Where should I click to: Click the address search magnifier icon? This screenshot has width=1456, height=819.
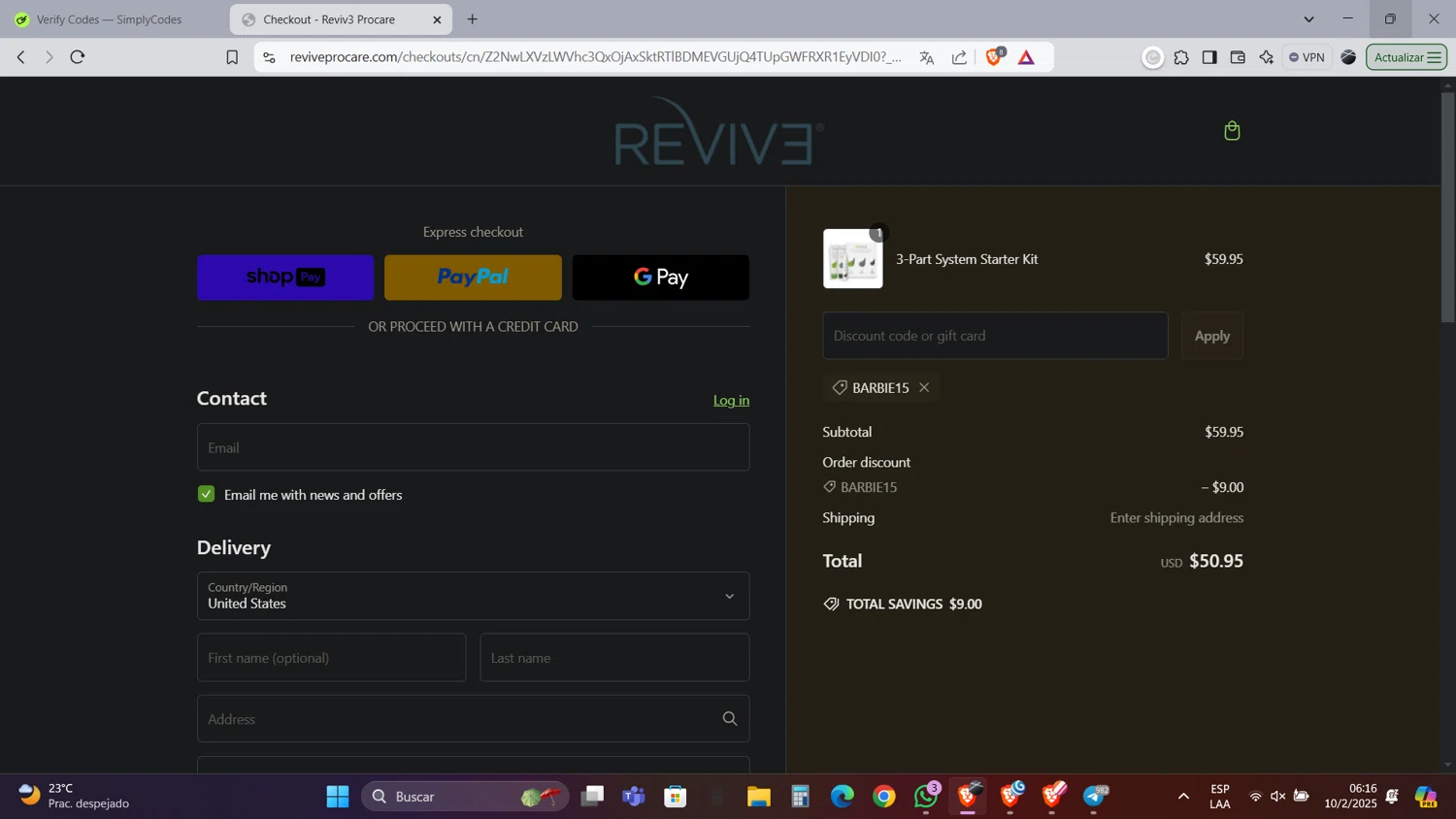click(730, 719)
